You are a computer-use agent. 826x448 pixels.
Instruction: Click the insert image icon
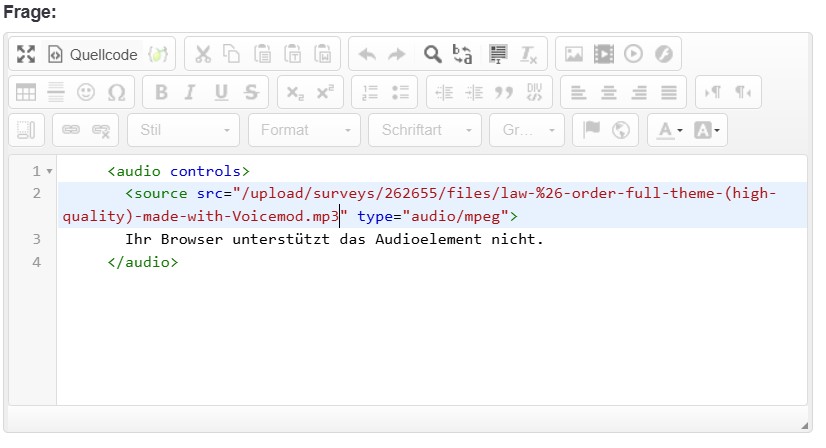pos(574,54)
